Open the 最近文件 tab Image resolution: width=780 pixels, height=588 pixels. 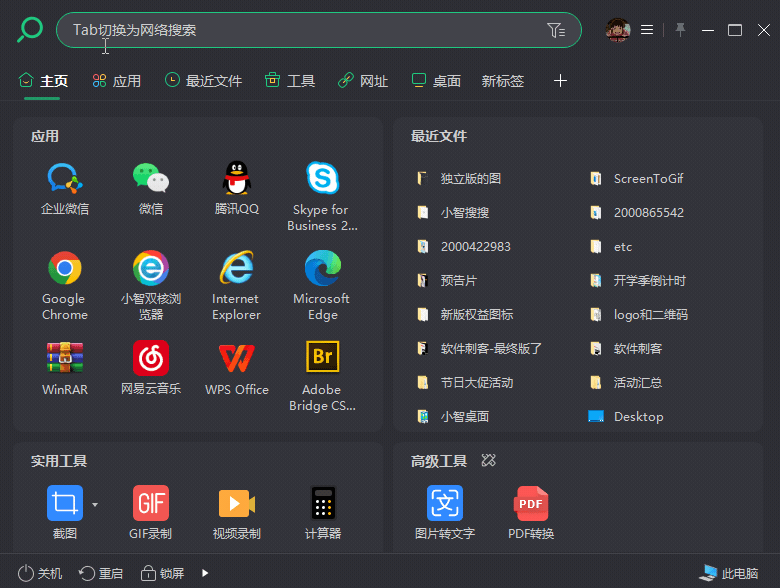[x=203, y=81]
